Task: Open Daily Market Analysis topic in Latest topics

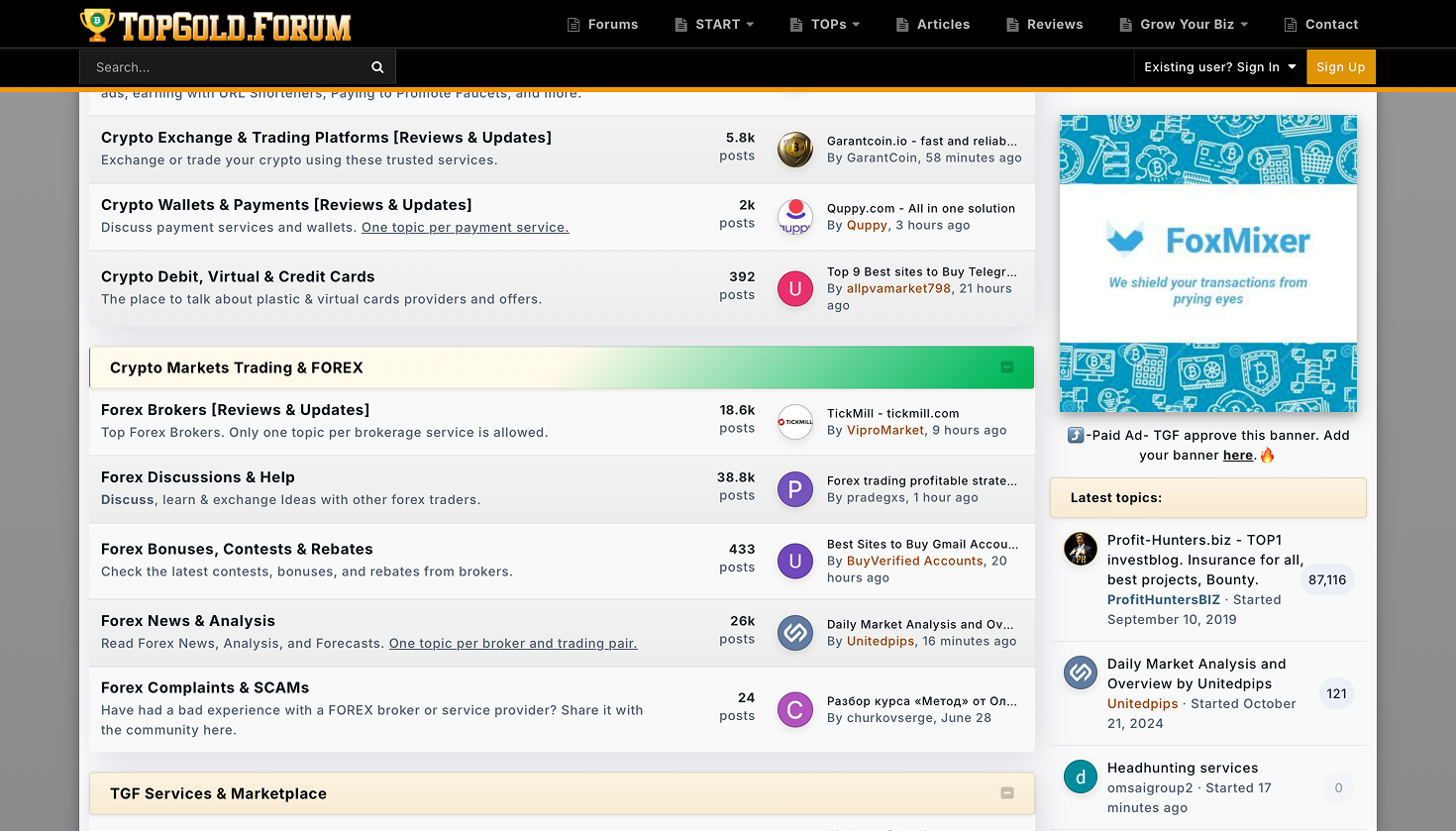Action: tap(1196, 674)
